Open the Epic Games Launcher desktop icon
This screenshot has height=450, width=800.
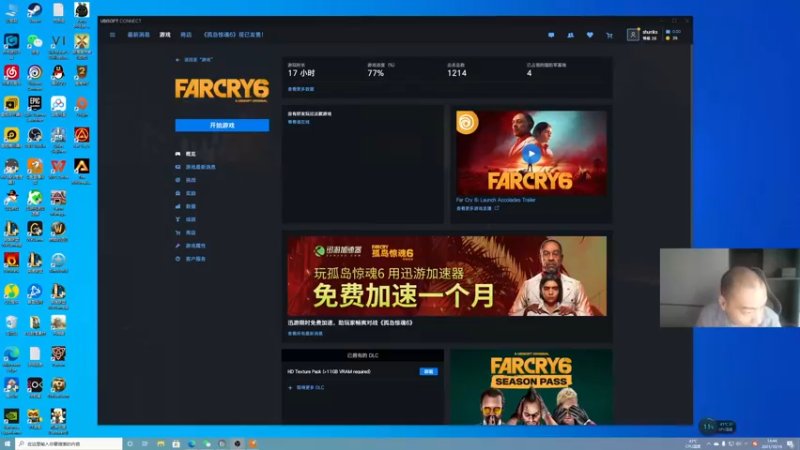point(35,109)
